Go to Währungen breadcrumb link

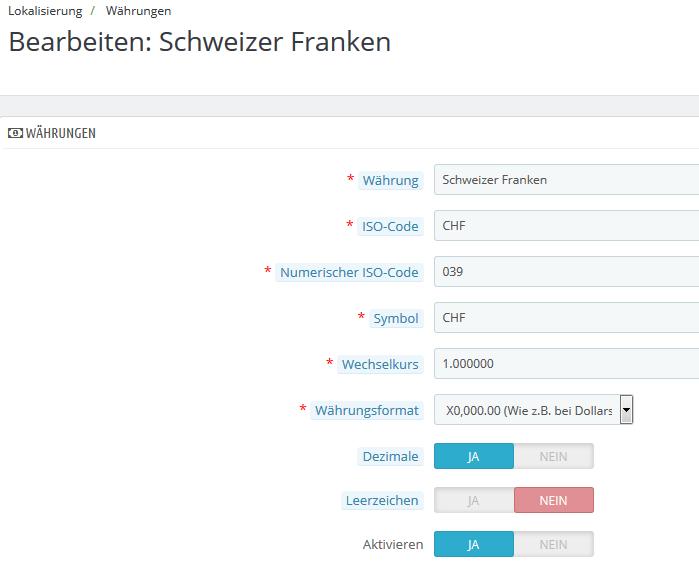tap(138, 11)
